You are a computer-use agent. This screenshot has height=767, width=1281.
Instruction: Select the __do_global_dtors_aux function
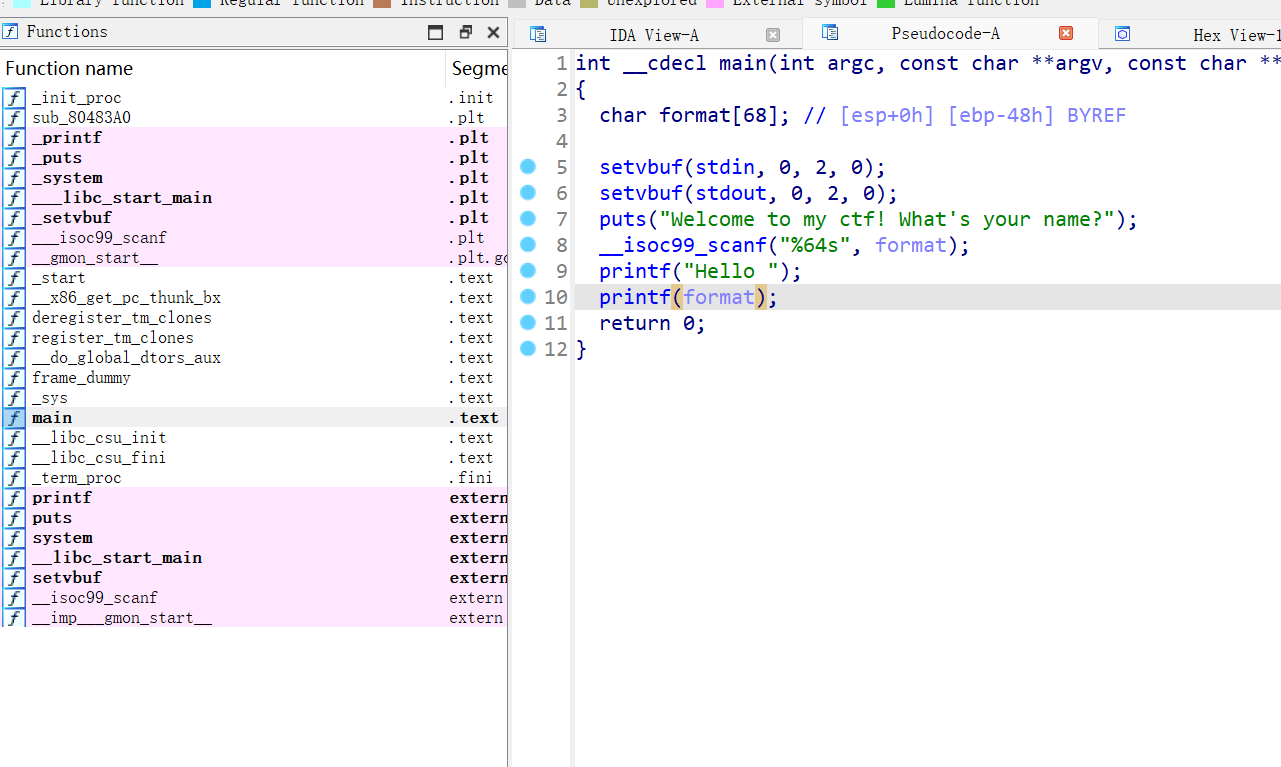click(254, 358)
